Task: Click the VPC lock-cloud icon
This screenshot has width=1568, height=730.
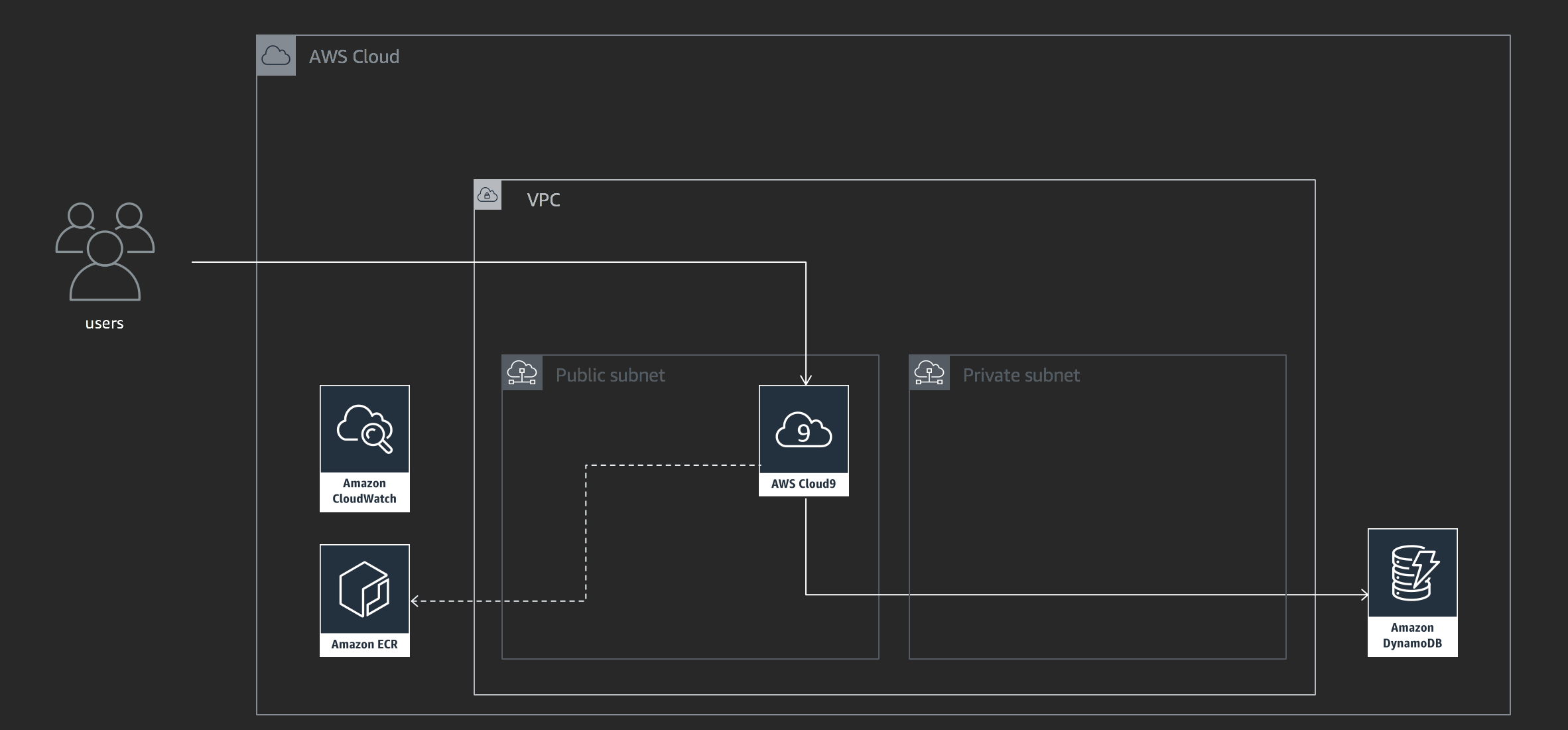Action: [488, 195]
